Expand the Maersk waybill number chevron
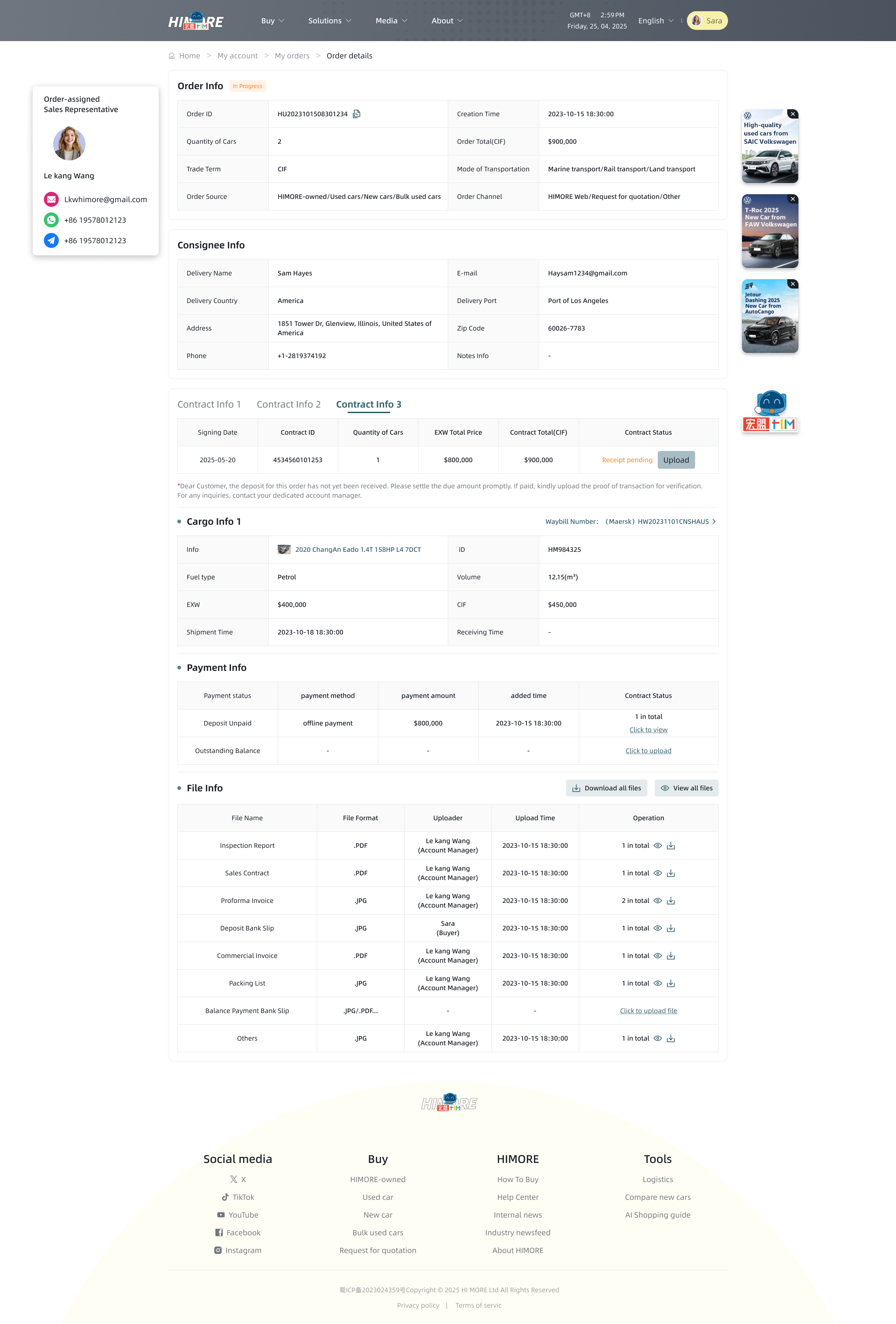This screenshot has width=896, height=1324. coord(714,521)
